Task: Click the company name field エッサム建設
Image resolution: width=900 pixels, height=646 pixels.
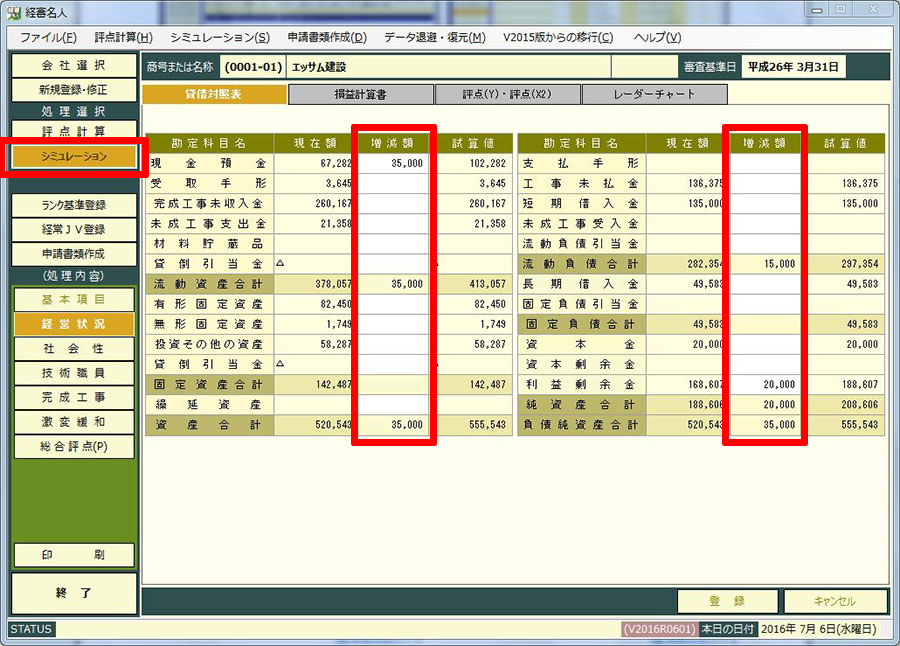Action: click(x=448, y=67)
